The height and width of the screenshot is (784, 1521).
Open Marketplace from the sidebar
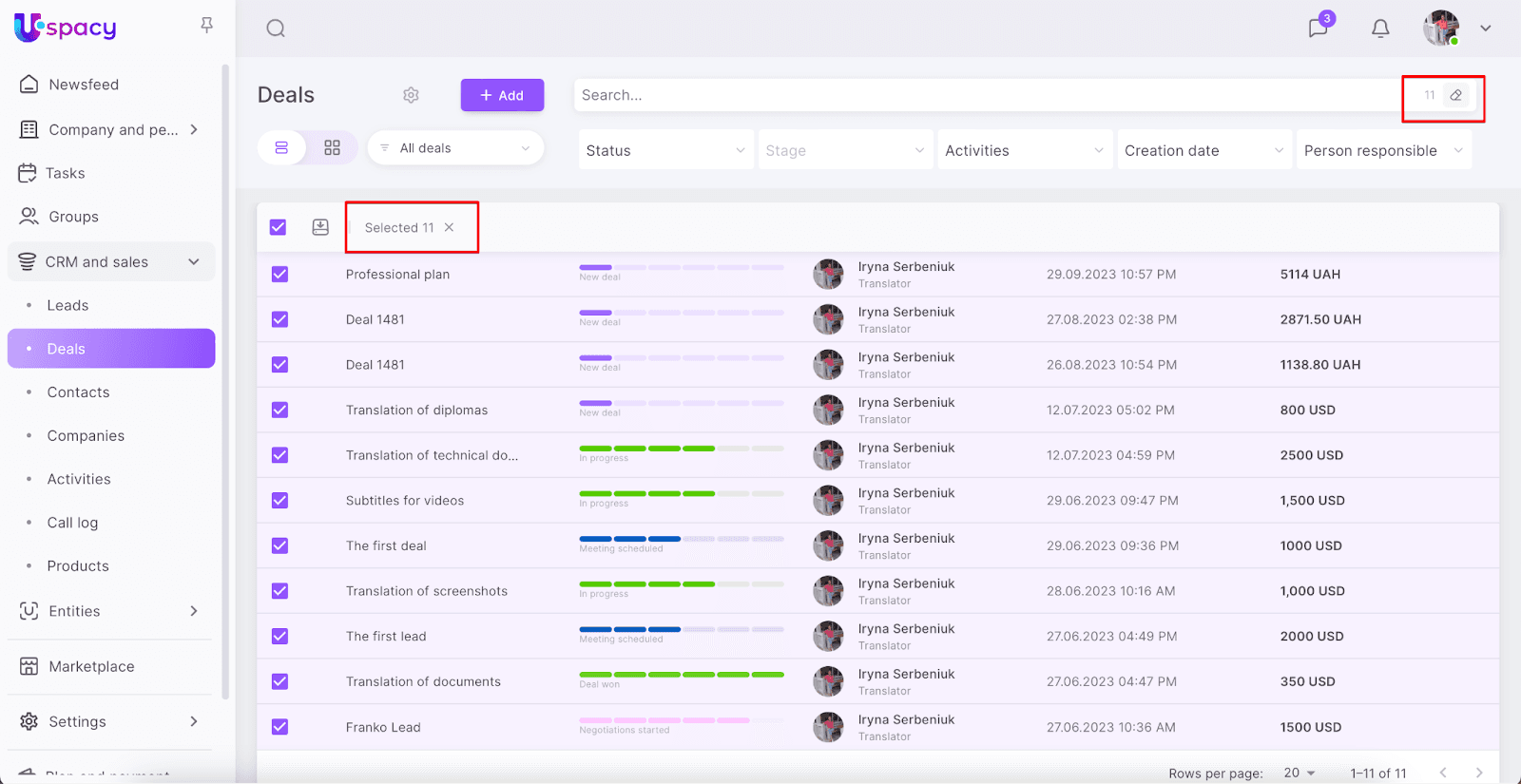pyautogui.click(x=91, y=666)
